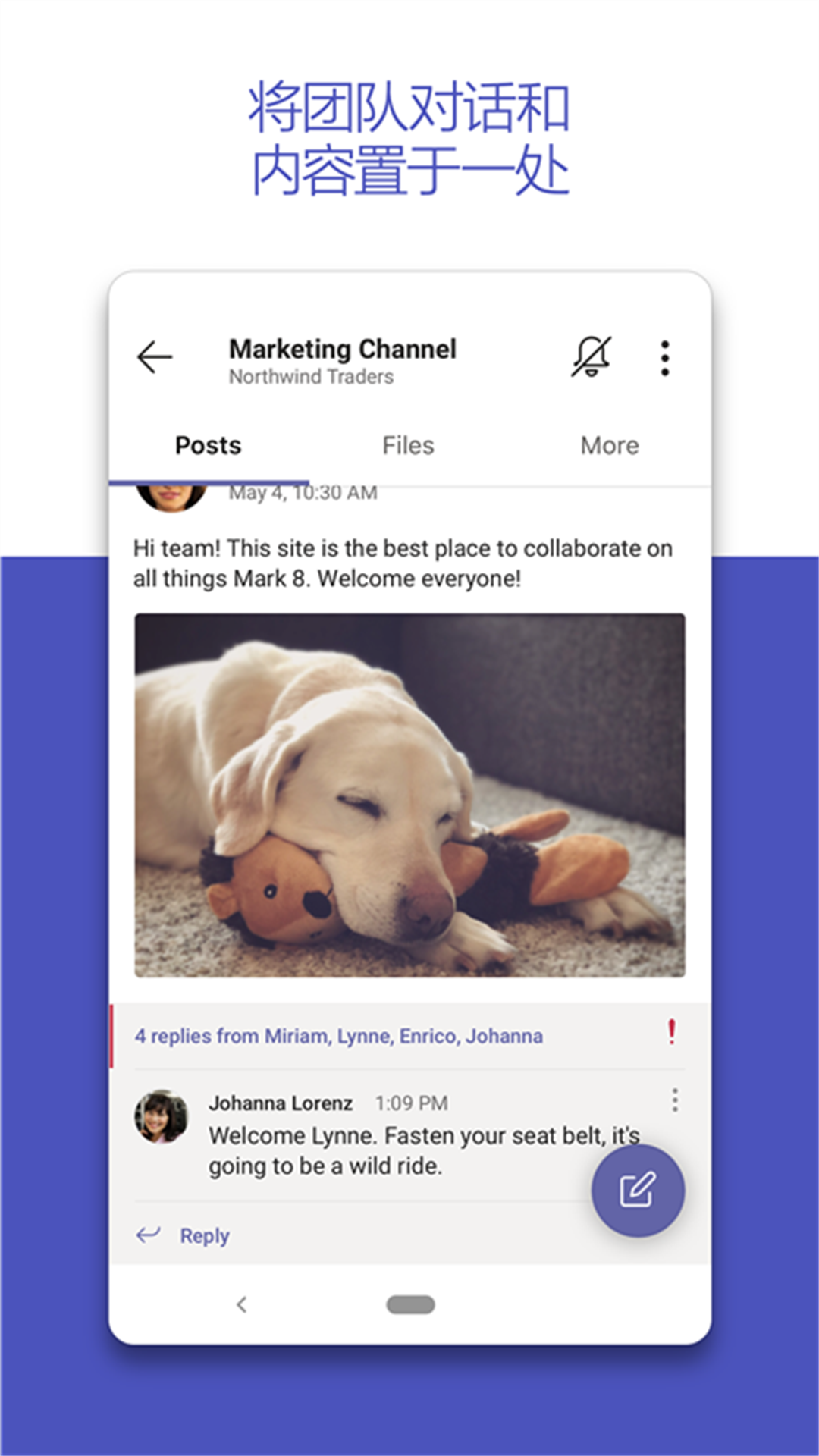Tap the back arrow beside Marketing Channel
Image resolution: width=819 pixels, height=1456 pixels.
pyautogui.click(x=155, y=357)
